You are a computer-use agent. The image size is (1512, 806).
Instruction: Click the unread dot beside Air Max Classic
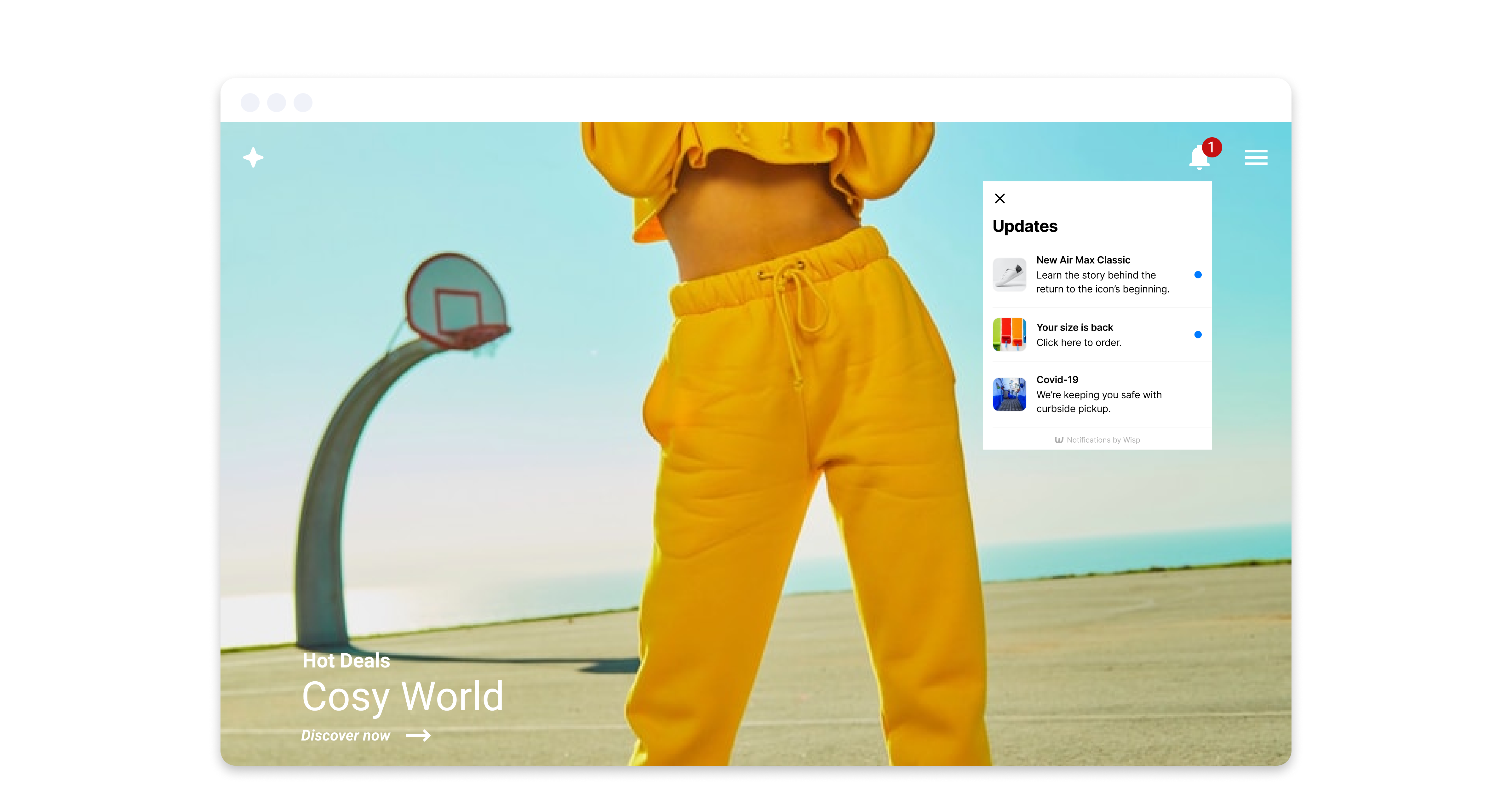[1198, 275]
